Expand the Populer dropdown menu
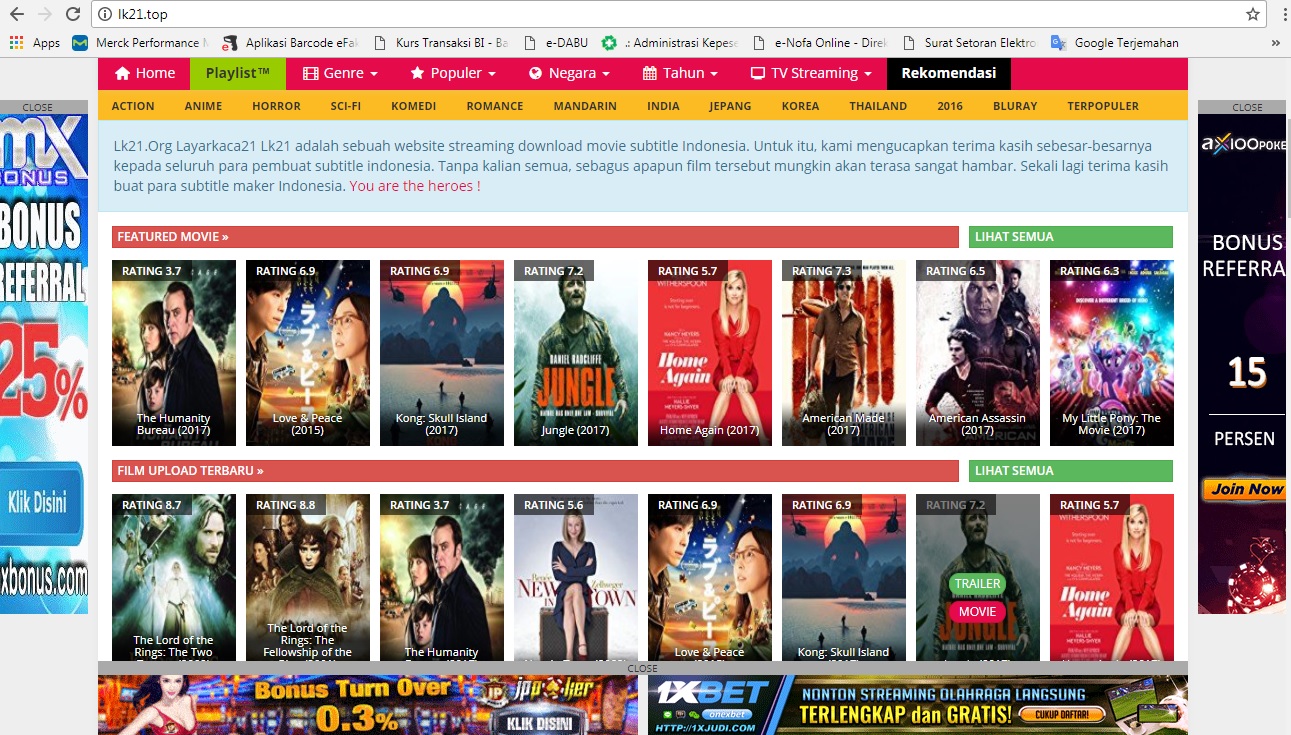 [x=453, y=73]
